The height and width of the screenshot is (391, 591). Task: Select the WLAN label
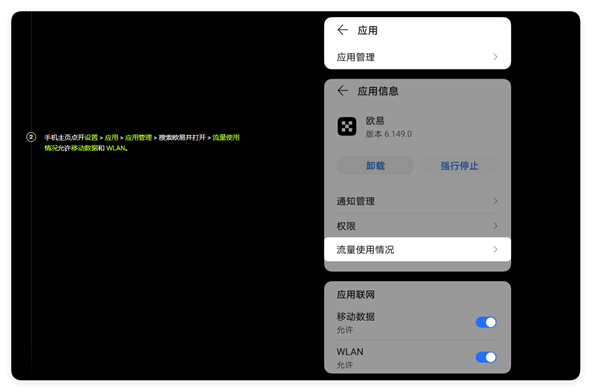pyautogui.click(x=350, y=351)
